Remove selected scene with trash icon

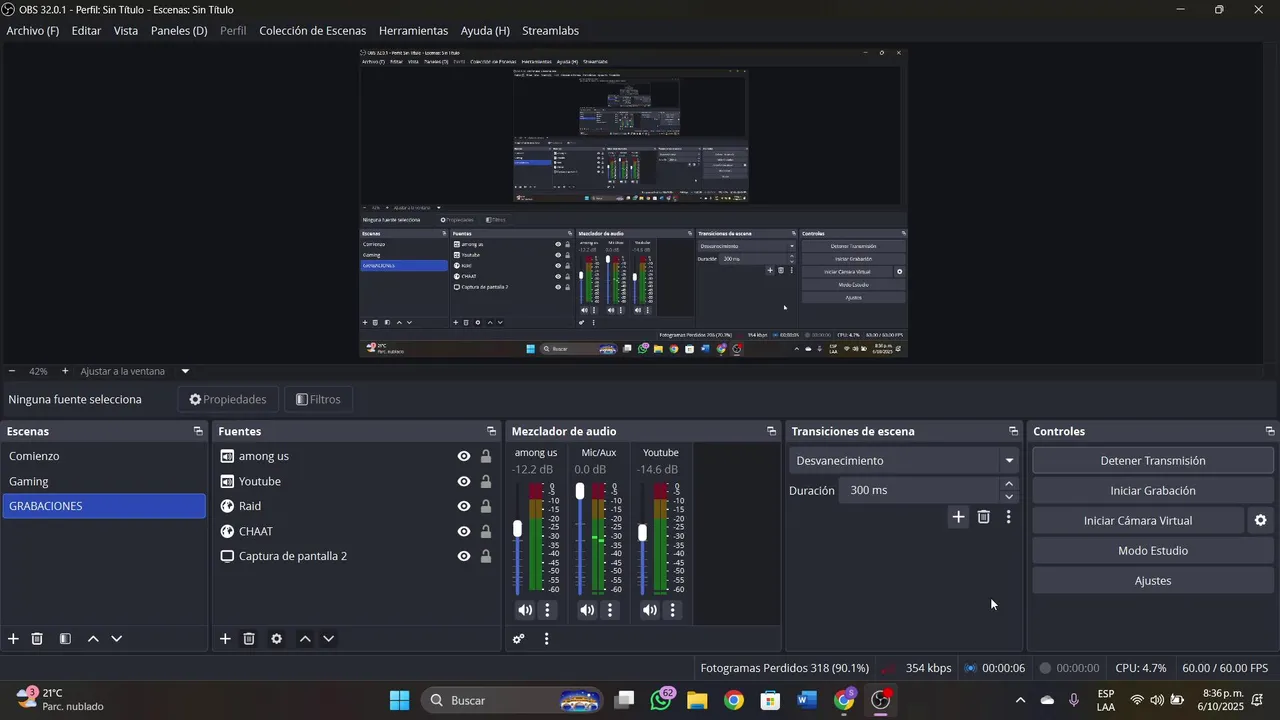(37, 639)
